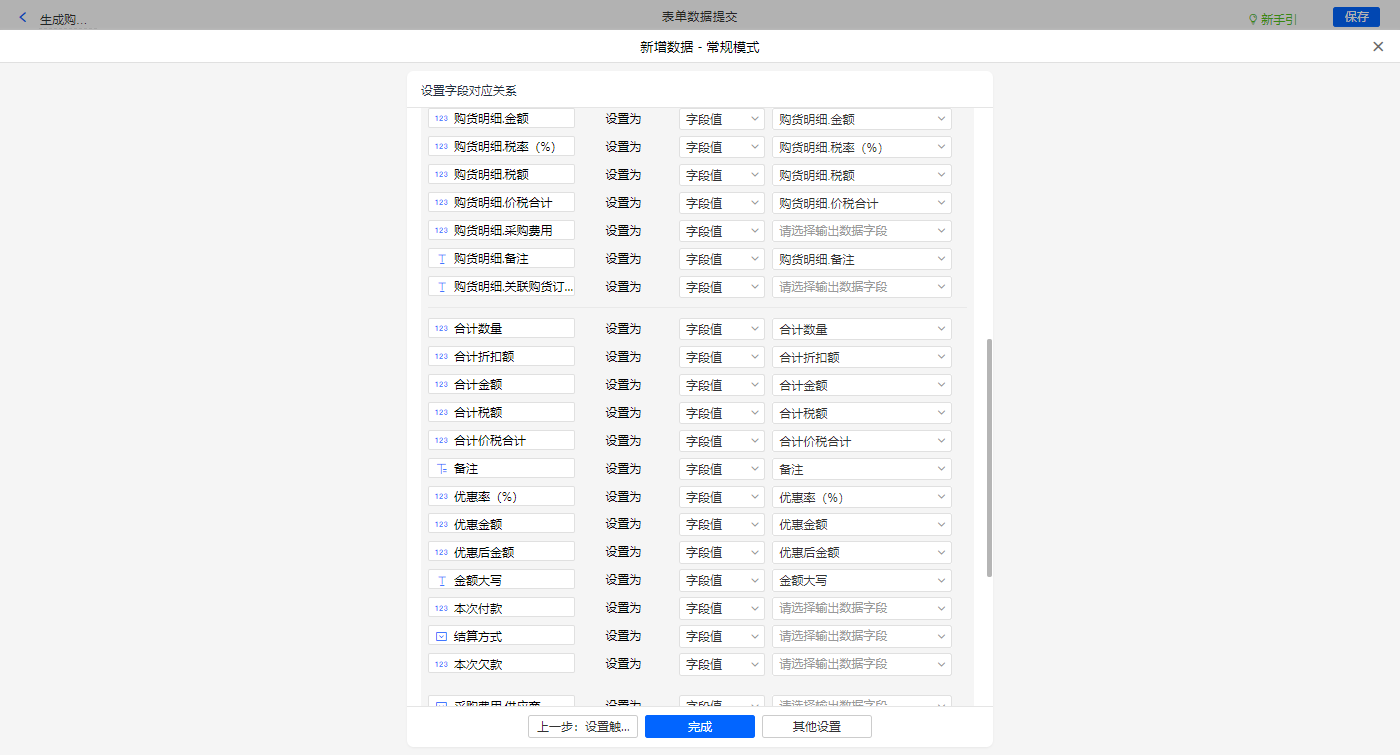The width and height of the screenshot is (1400, 755).
Task: Click the 完成 button
Action: (699, 727)
